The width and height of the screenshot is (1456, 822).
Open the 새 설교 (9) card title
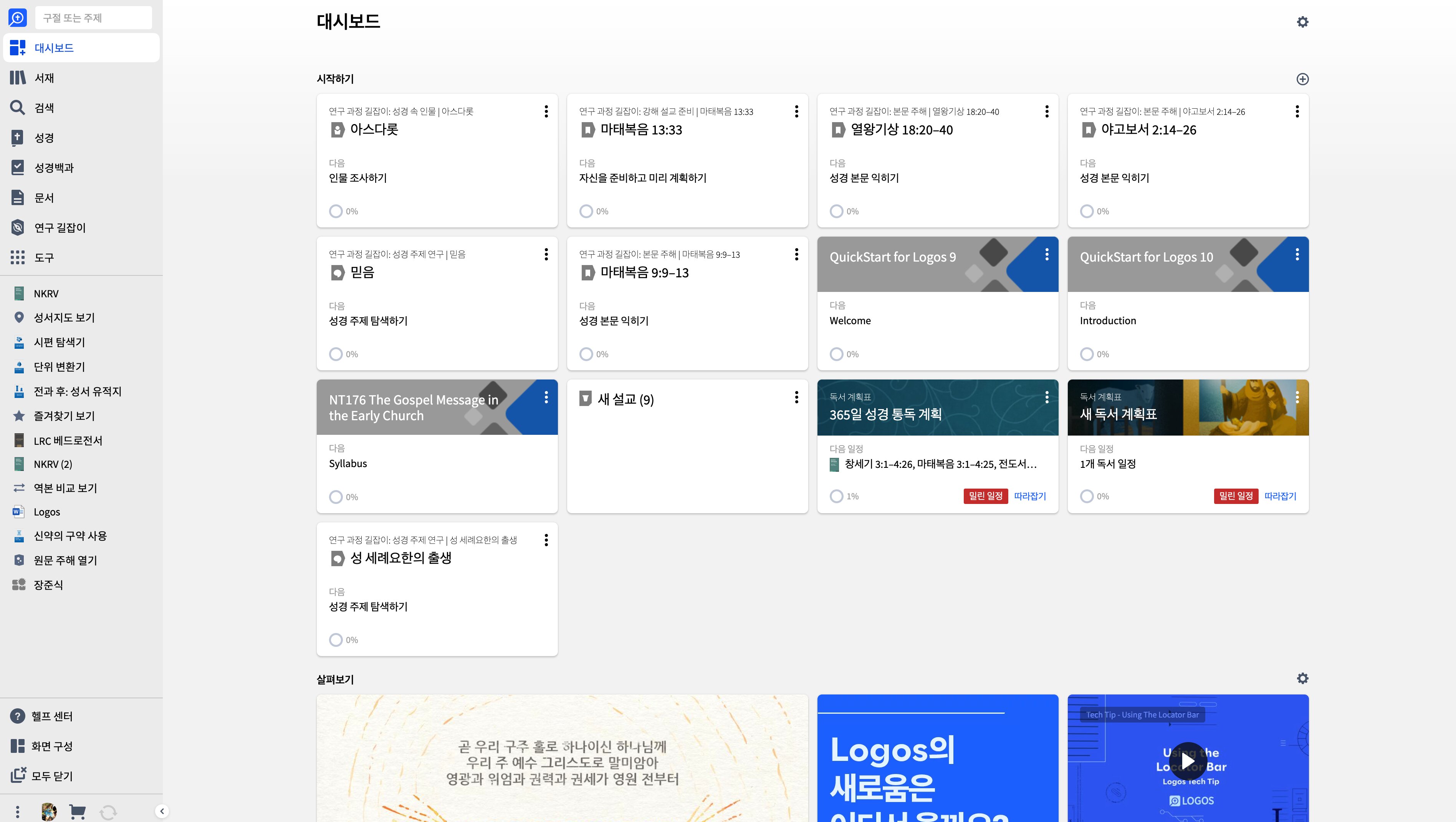(626, 400)
